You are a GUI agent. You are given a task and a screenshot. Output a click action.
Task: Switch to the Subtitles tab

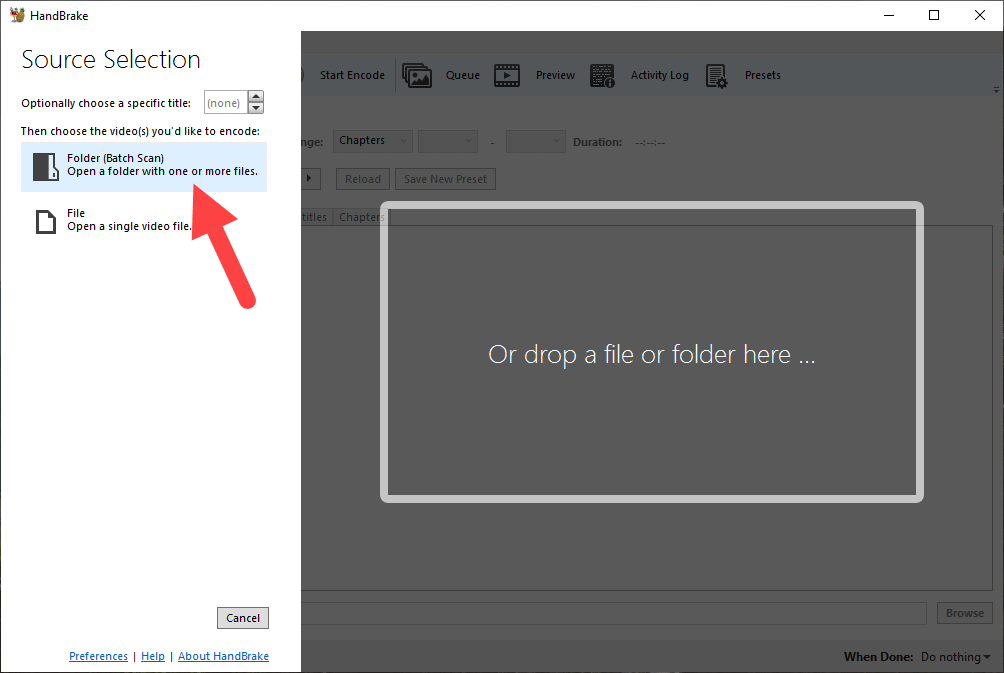[316, 217]
